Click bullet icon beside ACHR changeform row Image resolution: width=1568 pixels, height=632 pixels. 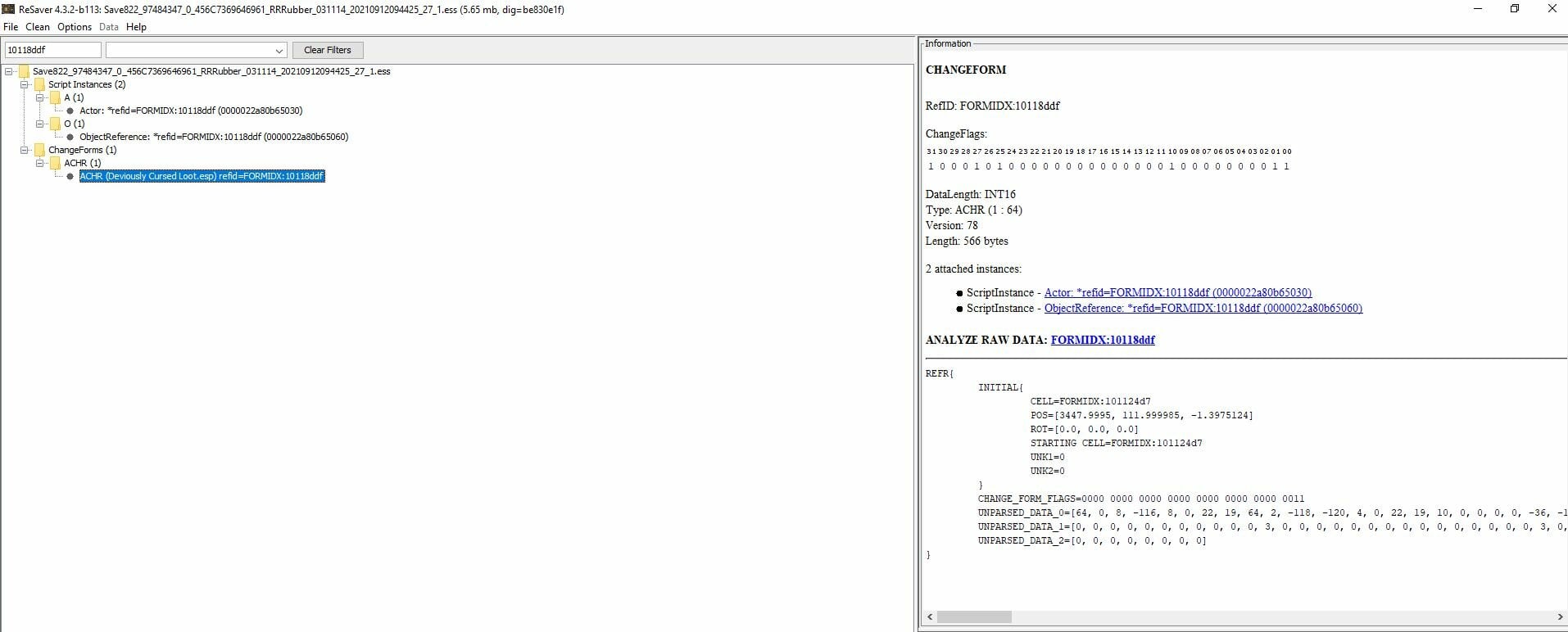tap(70, 176)
